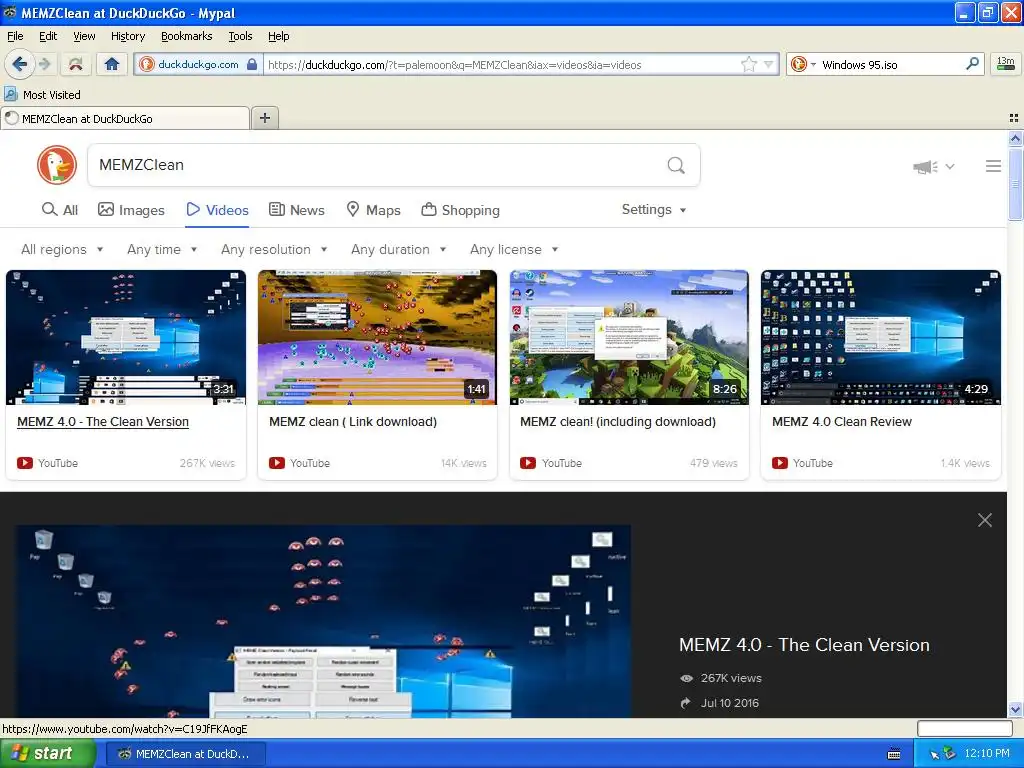1024x768 pixels.
Task: Open a new tab with the plus button
Action: pyautogui.click(x=264, y=118)
